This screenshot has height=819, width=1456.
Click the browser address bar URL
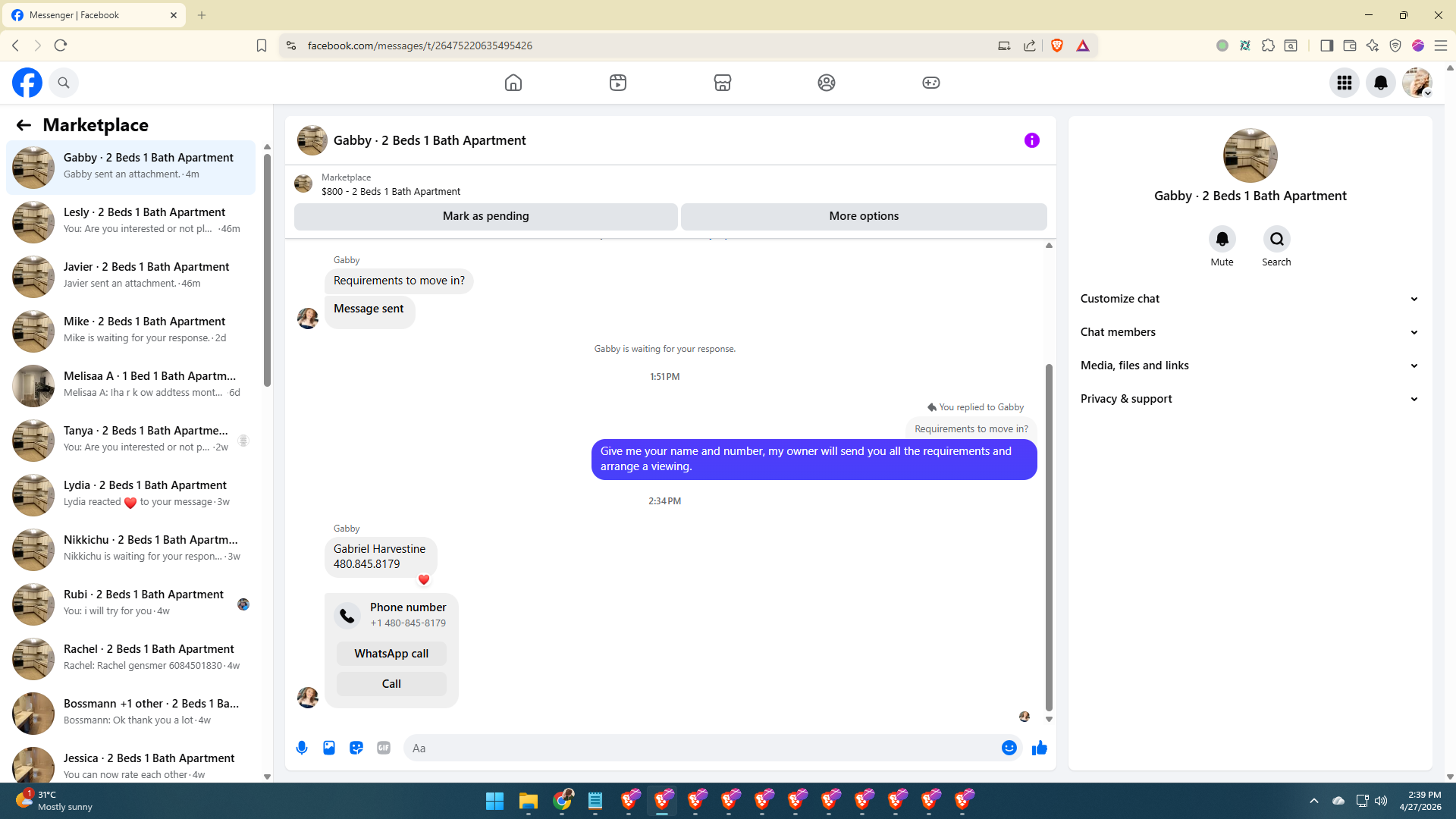pyautogui.click(x=420, y=45)
